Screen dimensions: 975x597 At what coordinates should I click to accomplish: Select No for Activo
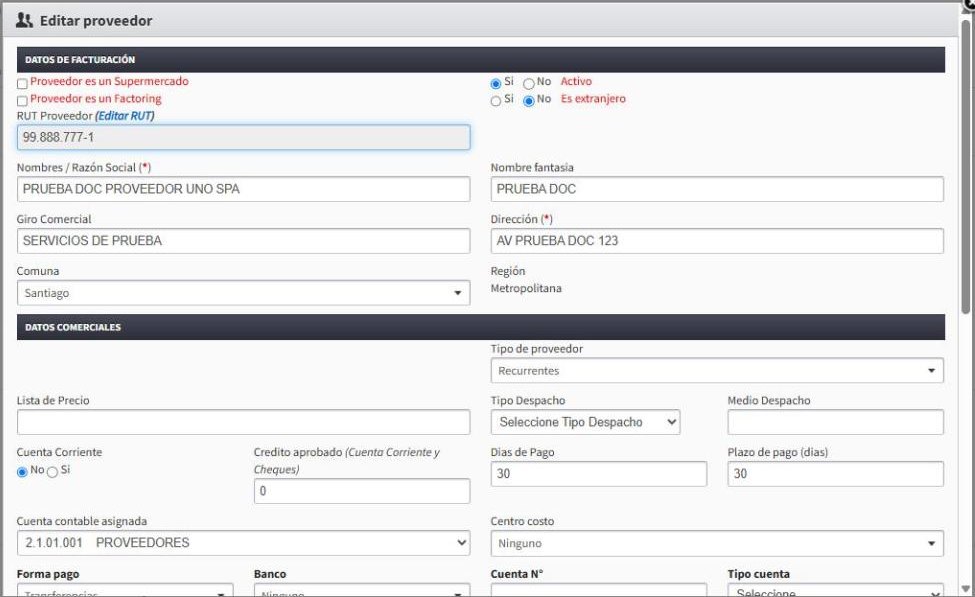click(x=529, y=83)
